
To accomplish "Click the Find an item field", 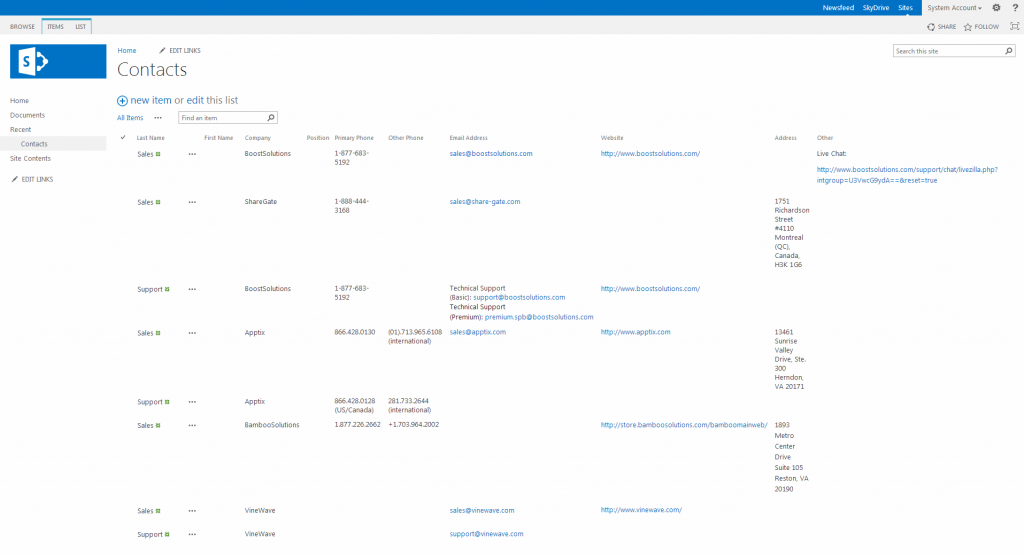I will tap(223, 118).
